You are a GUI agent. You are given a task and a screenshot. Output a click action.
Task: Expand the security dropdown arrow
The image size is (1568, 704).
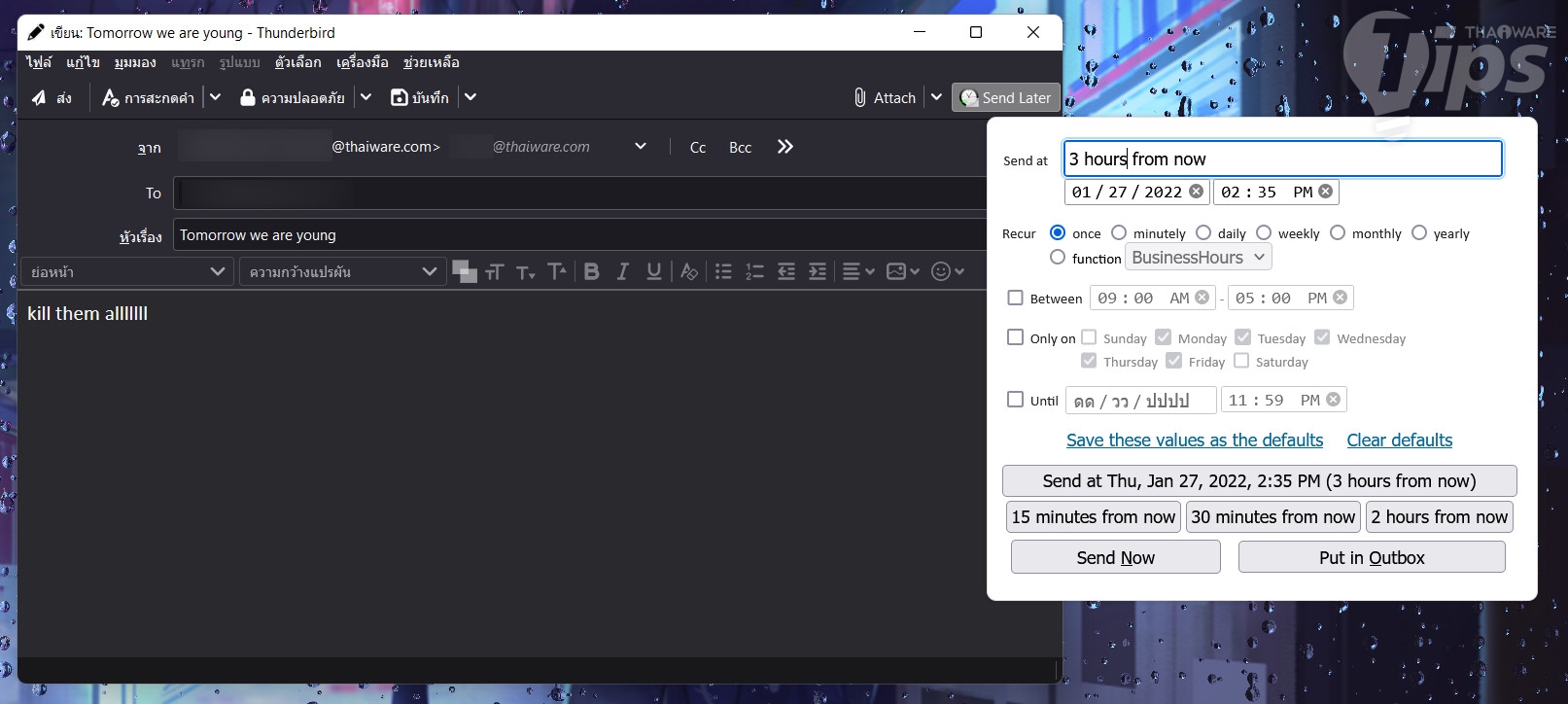coord(366,97)
